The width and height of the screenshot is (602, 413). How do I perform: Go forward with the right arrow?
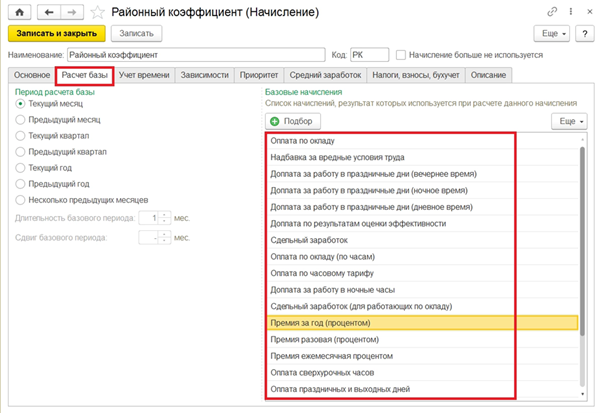72,11
